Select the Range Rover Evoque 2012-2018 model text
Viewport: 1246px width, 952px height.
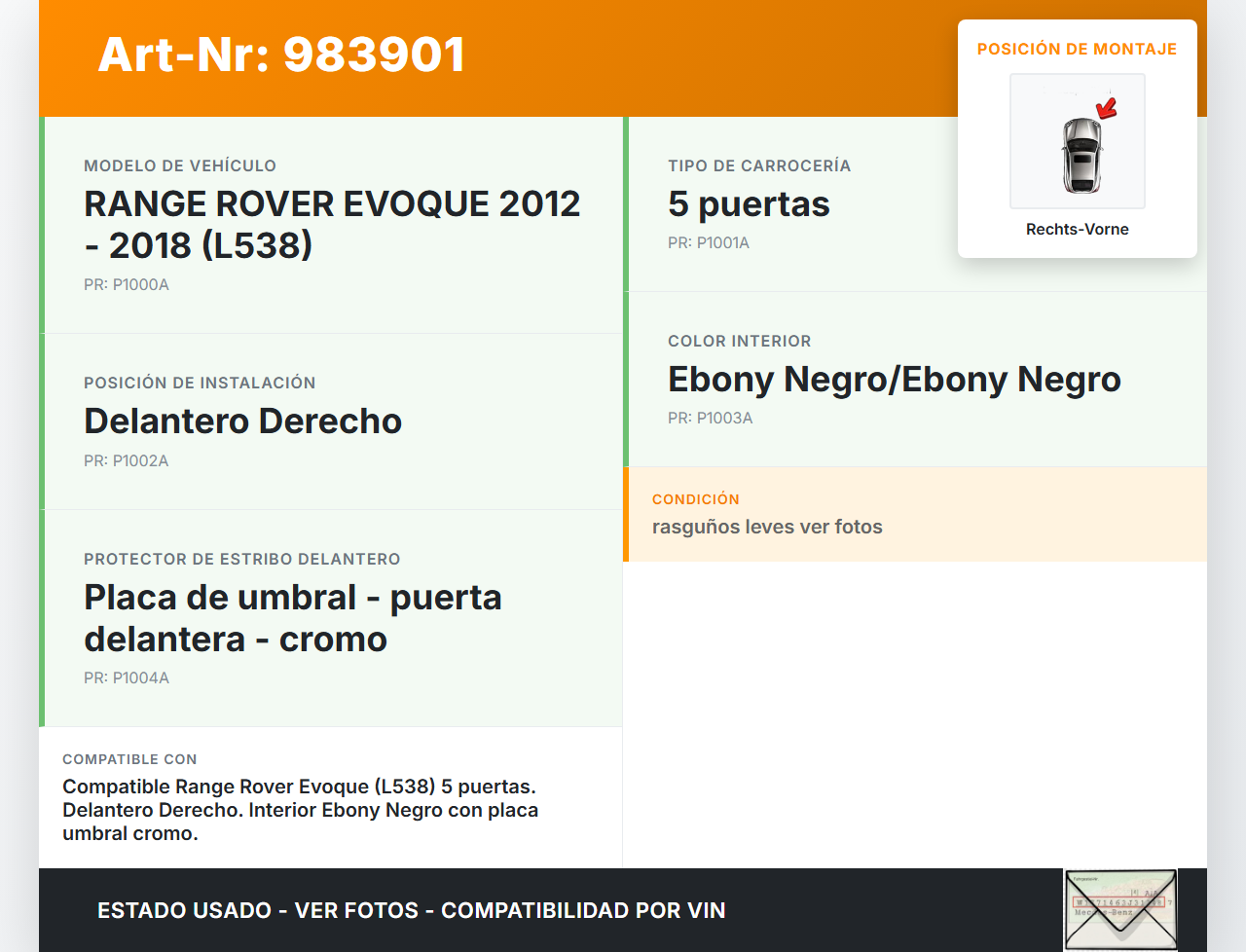coord(331,225)
